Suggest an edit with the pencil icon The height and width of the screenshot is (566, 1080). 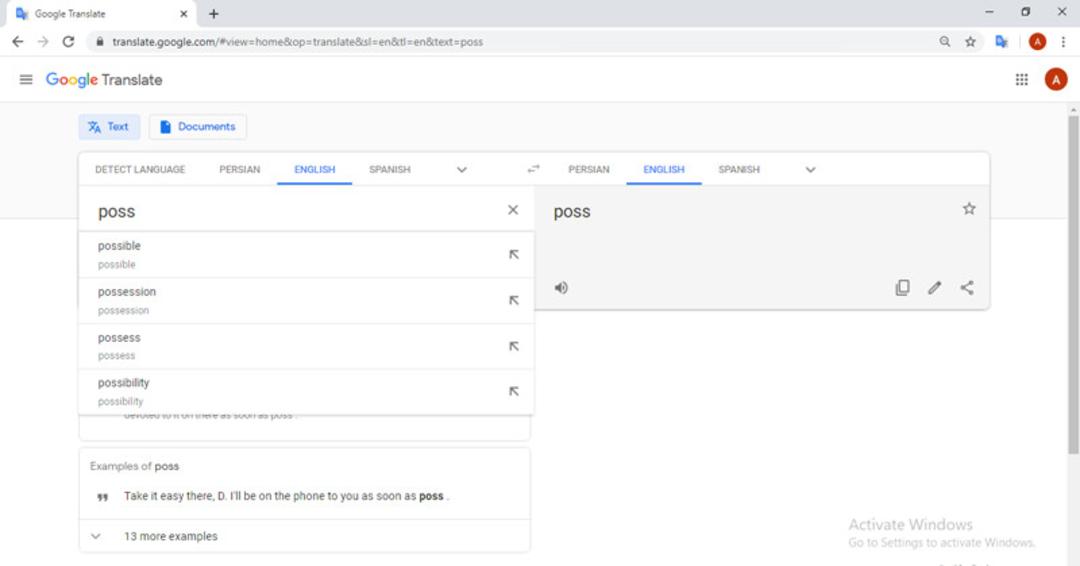(935, 288)
